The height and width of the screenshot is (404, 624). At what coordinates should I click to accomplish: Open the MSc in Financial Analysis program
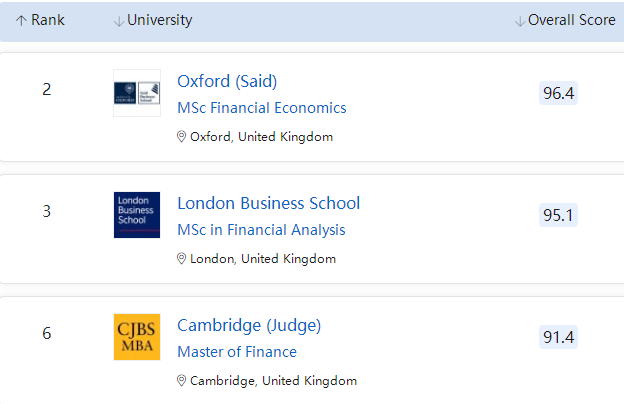click(x=261, y=230)
